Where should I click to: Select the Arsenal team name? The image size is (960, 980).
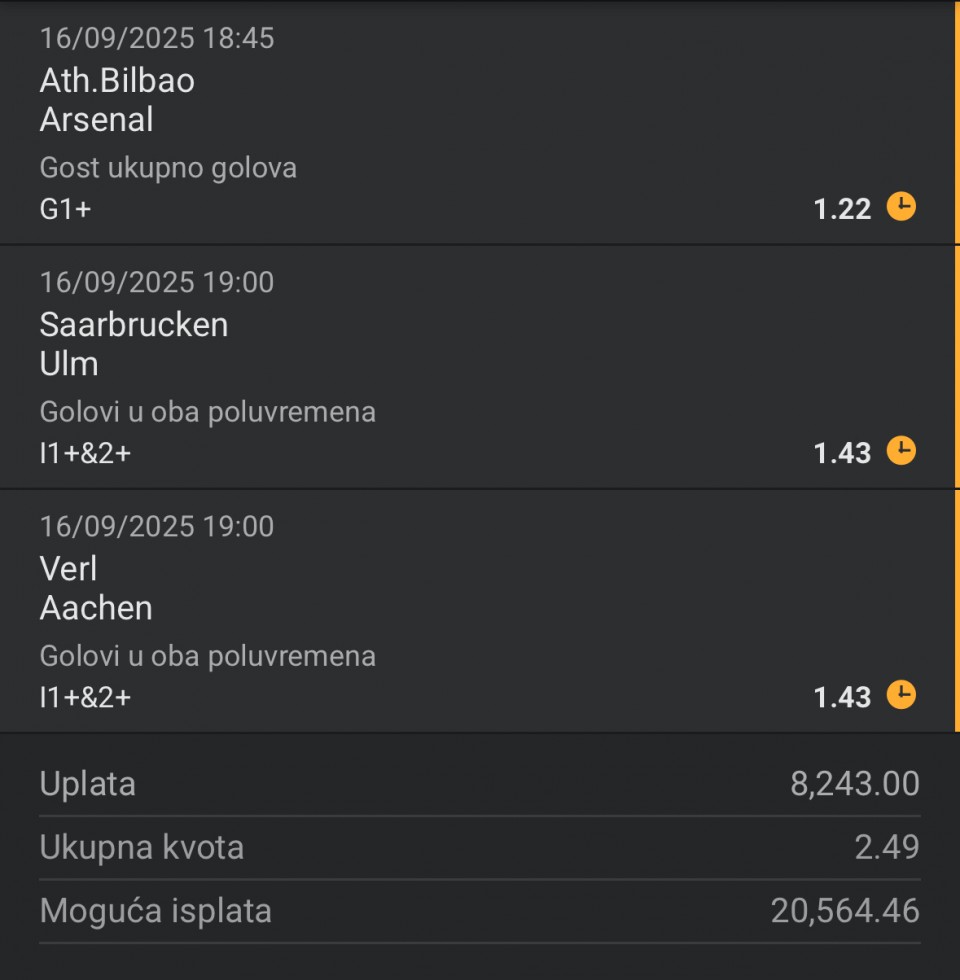96,119
